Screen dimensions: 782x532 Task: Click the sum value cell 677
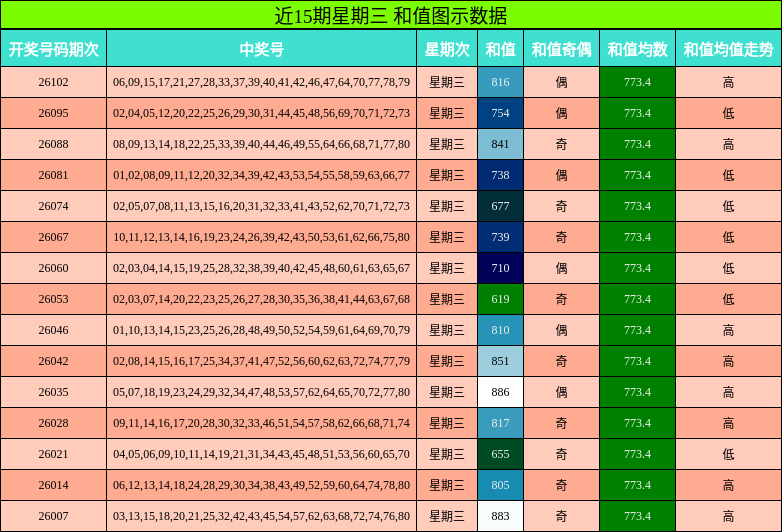tap(500, 206)
